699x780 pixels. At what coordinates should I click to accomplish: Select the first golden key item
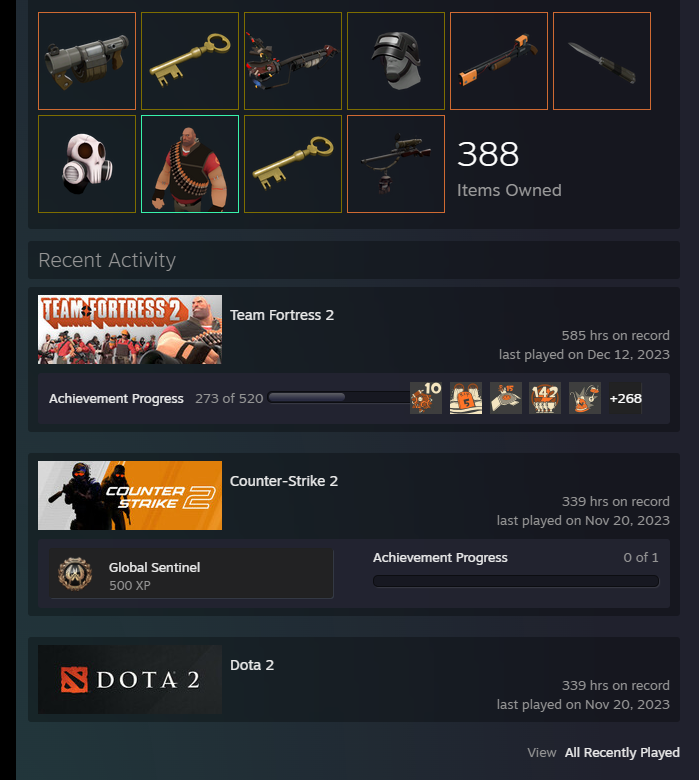click(x=190, y=61)
